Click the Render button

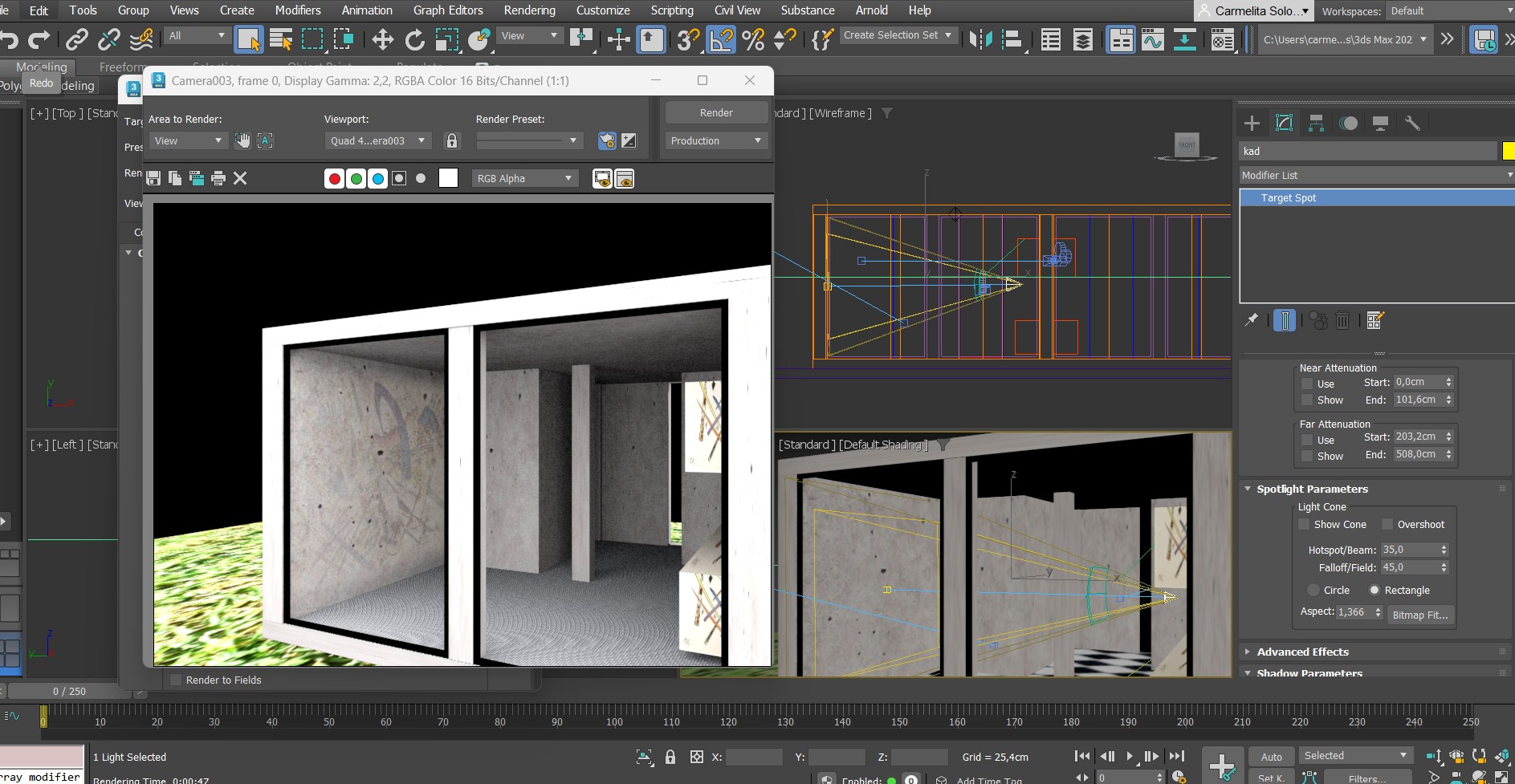pos(715,112)
